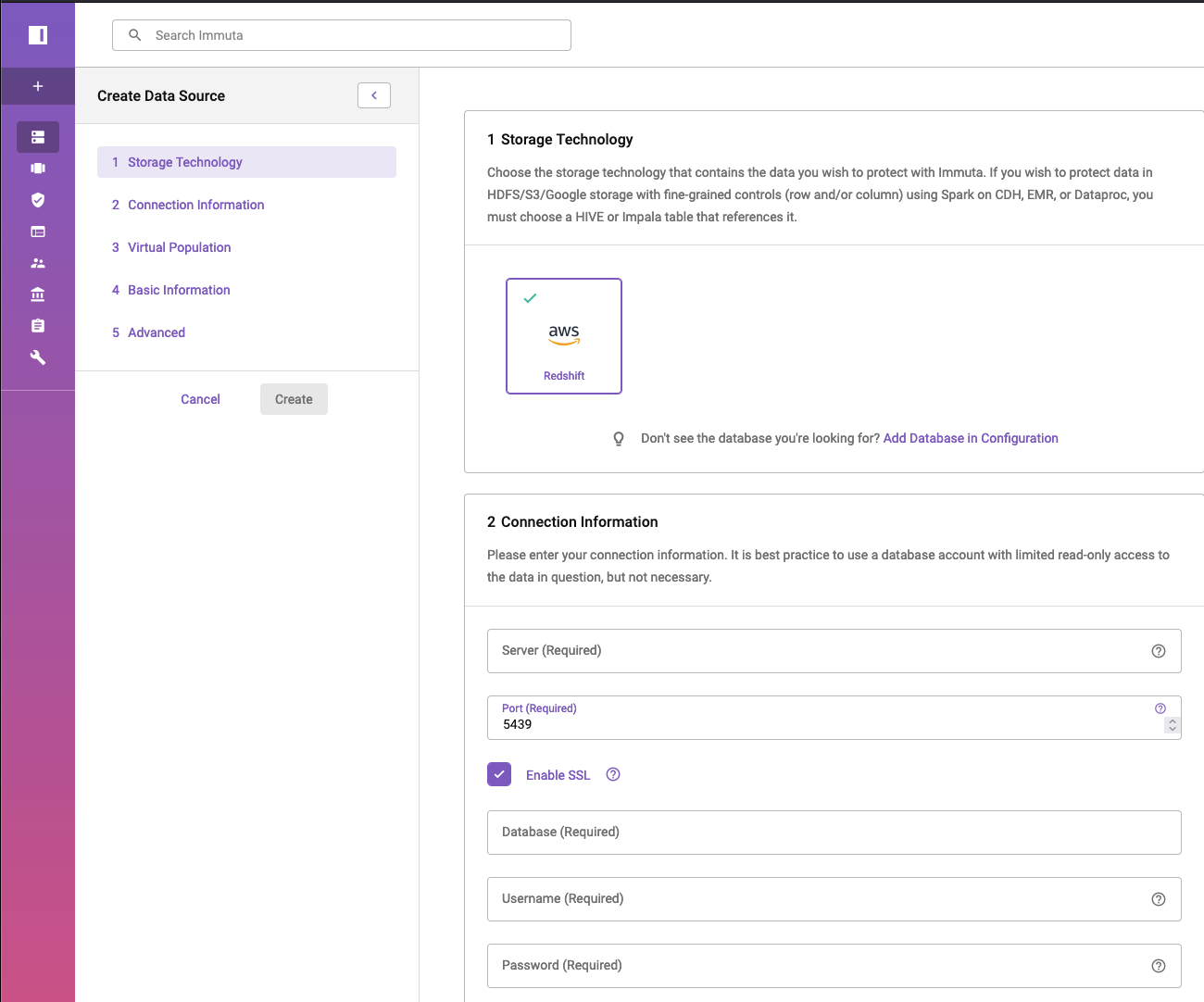Open the clipboard audit sidebar icon
Image resolution: width=1204 pixels, height=1002 pixels.
(38, 326)
